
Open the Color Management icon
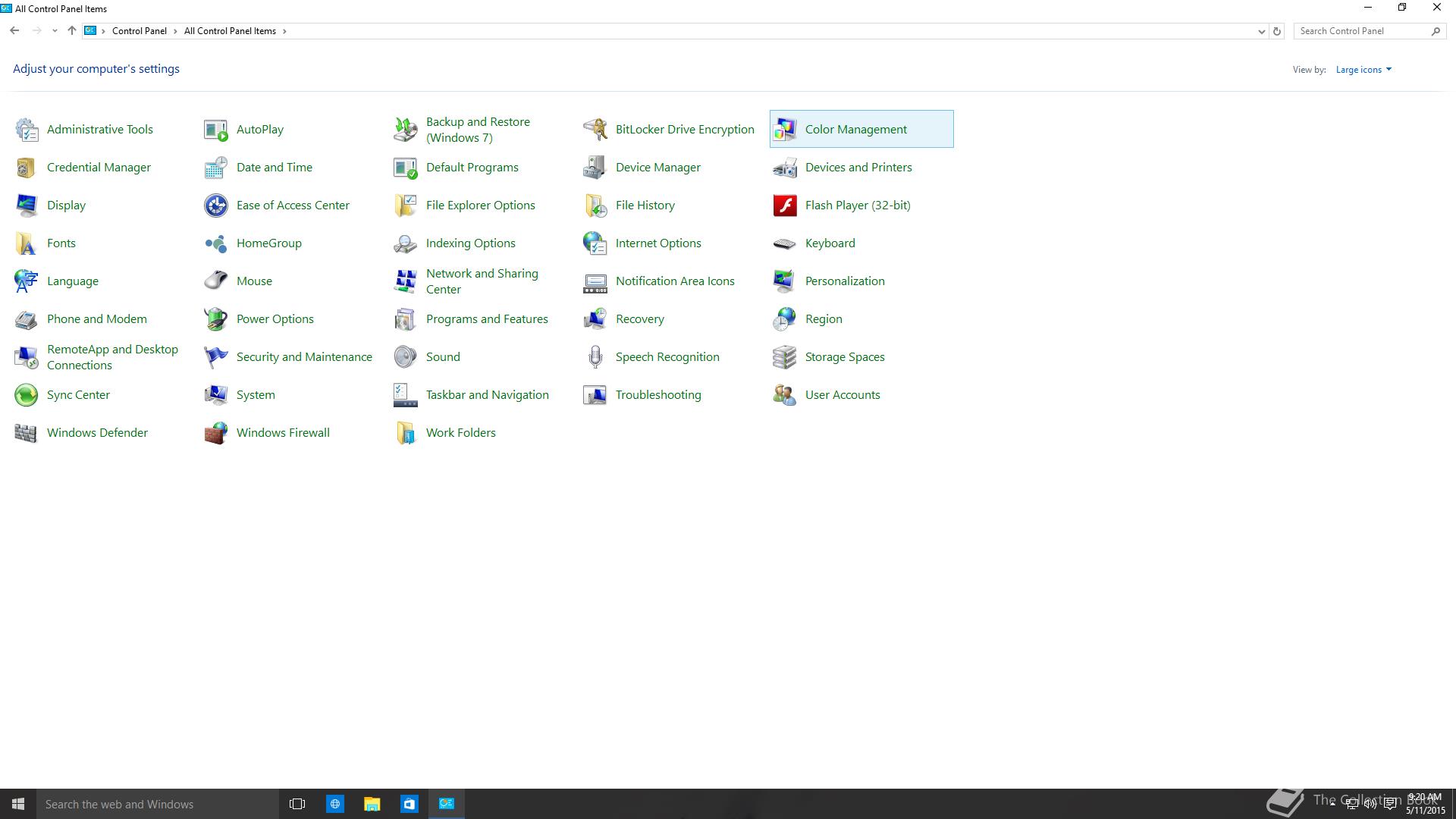click(785, 130)
